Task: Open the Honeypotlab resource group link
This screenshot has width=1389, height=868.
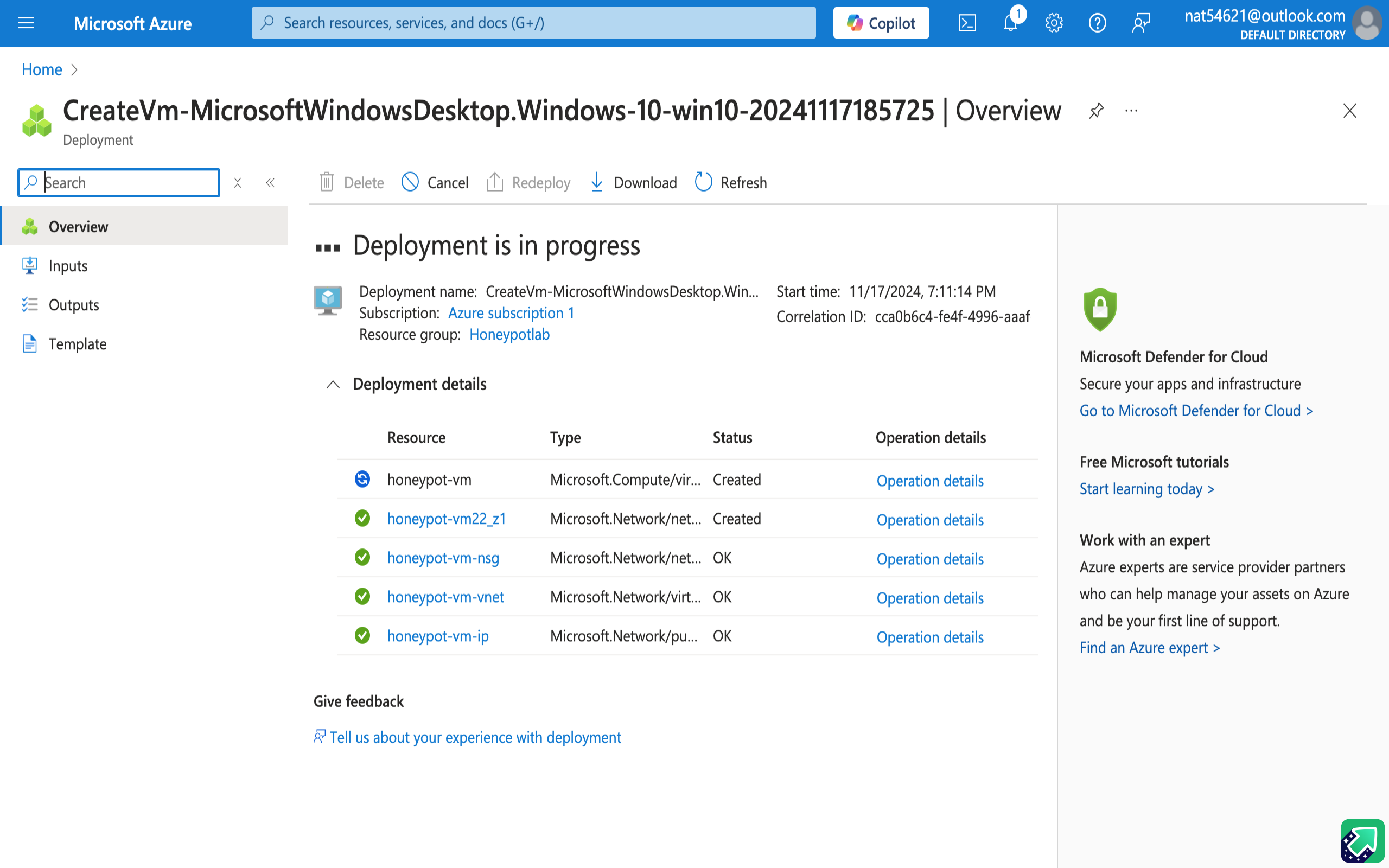Action: tap(509, 334)
